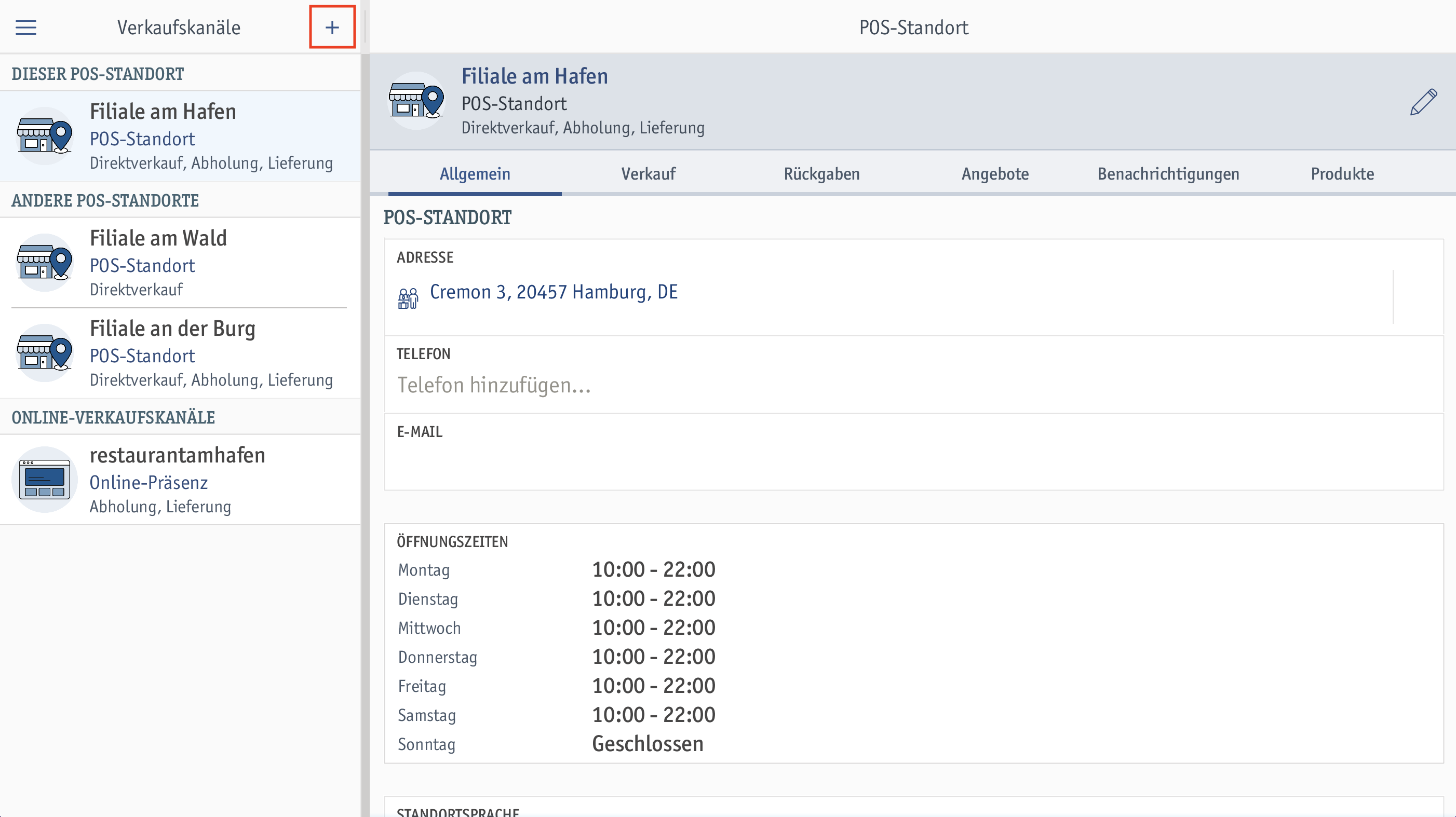
Task: Click the Verkaufskanäle panel title
Action: (x=179, y=27)
